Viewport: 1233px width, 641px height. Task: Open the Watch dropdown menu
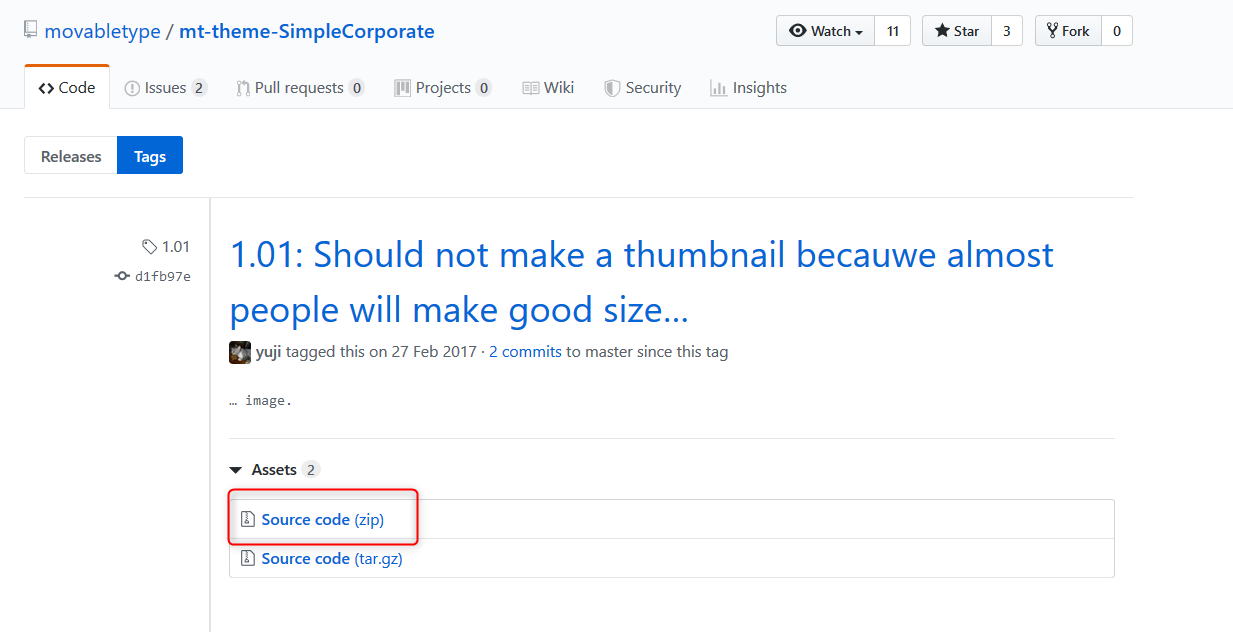[x=825, y=31]
